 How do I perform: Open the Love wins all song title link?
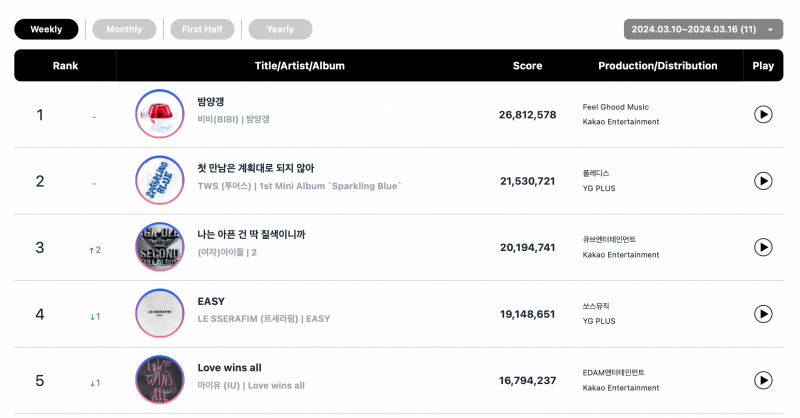(x=230, y=367)
